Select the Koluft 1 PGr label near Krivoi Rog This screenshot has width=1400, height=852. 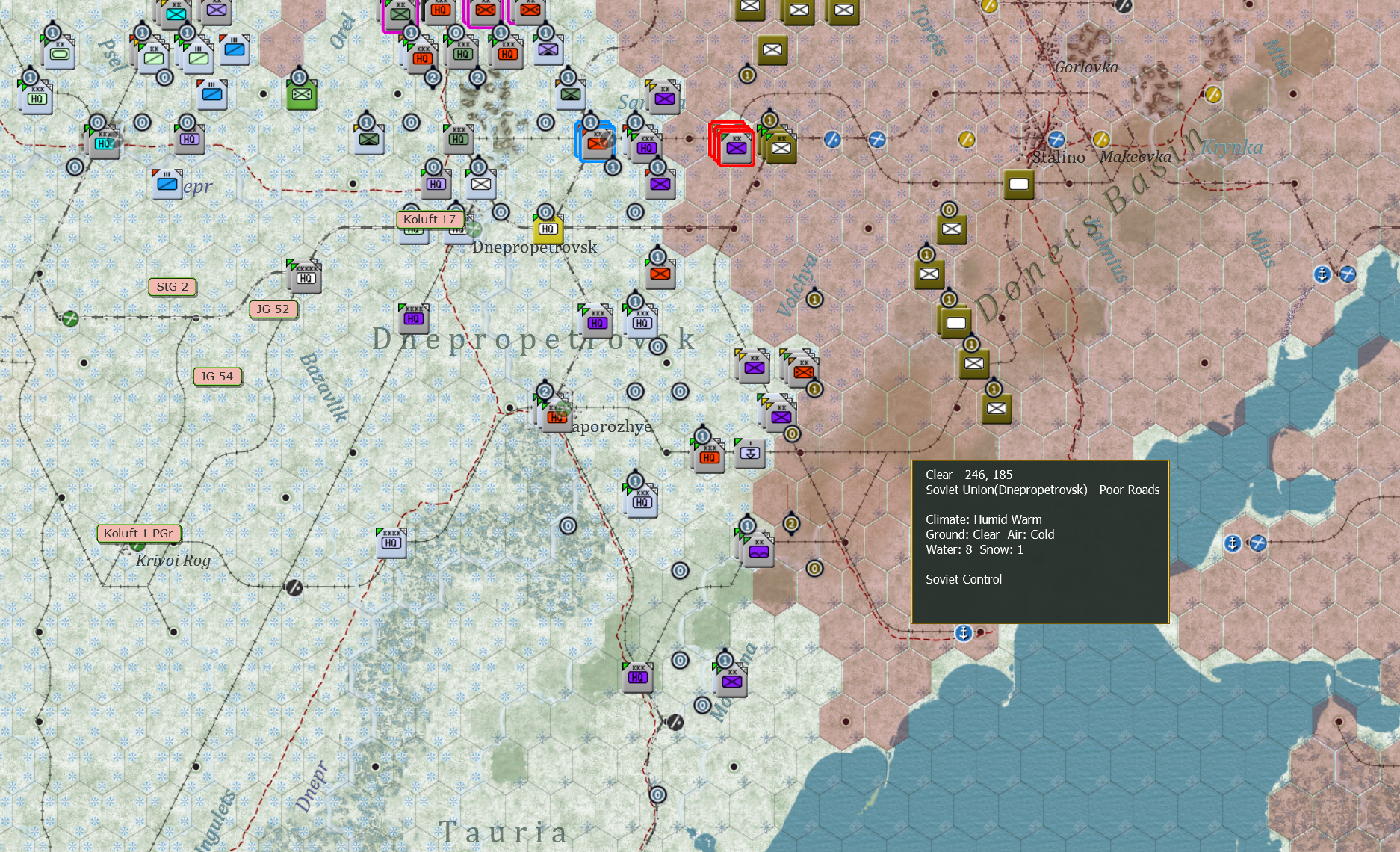click(138, 533)
